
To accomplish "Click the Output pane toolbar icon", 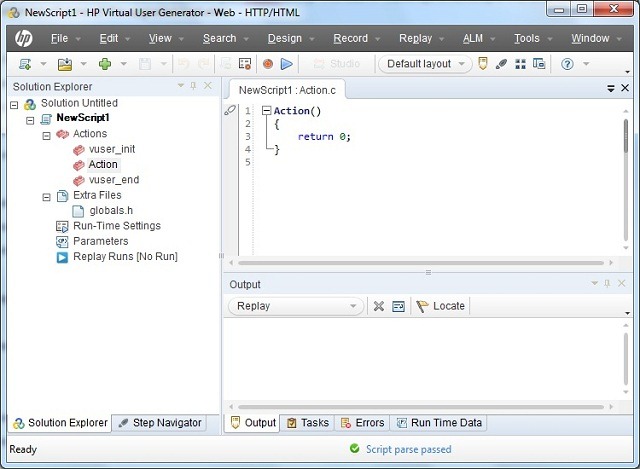I will click(482, 64).
